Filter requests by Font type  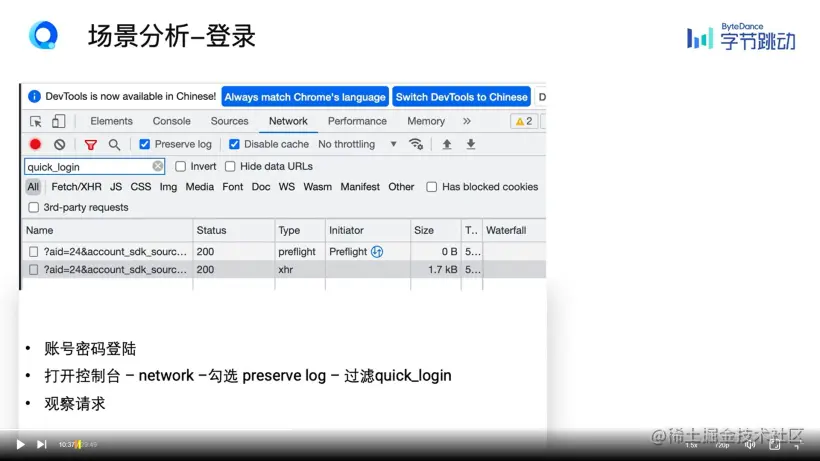coord(232,187)
